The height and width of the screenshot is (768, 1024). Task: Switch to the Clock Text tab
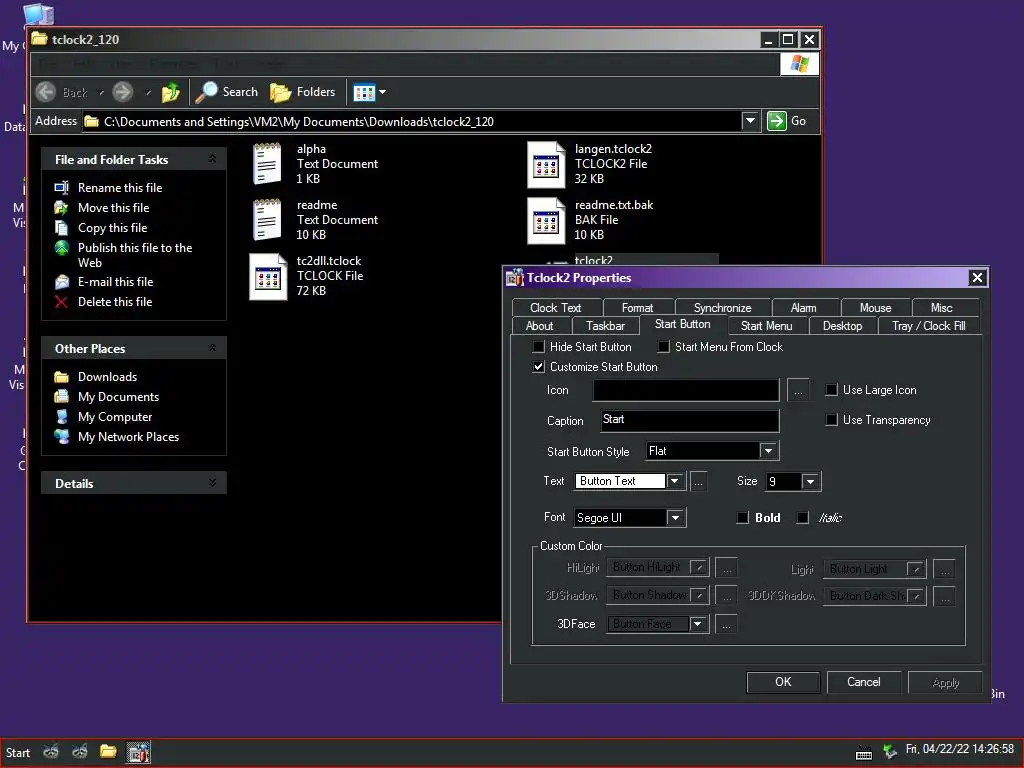pos(555,308)
